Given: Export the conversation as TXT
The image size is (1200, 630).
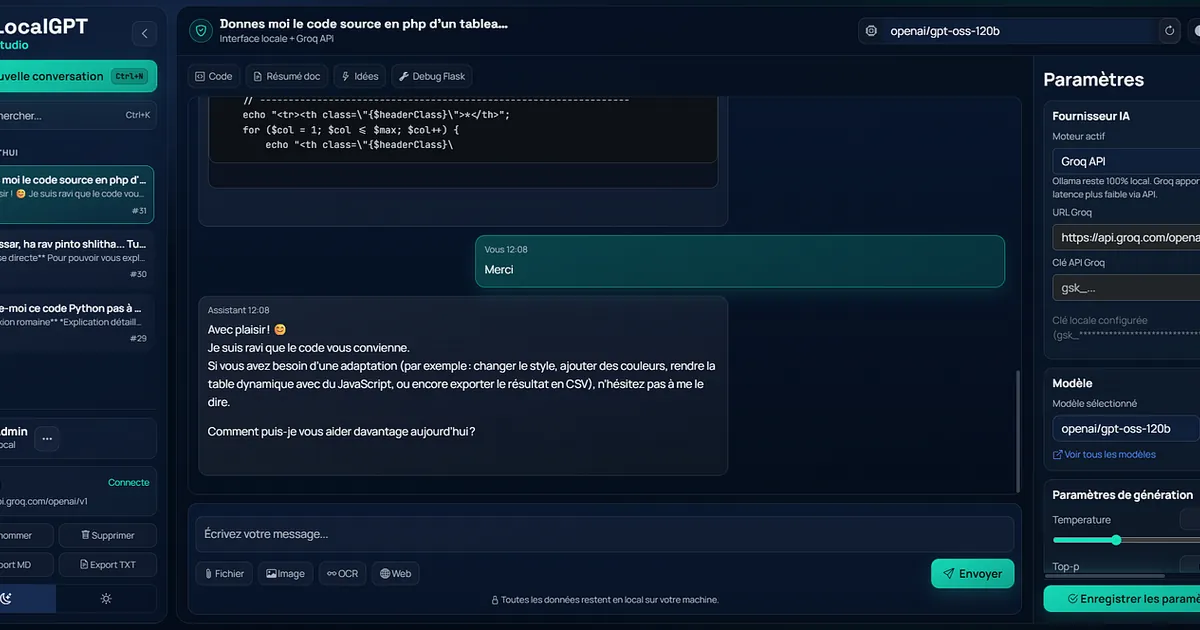Looking at the screenshot, I should [x=107, y=565].
